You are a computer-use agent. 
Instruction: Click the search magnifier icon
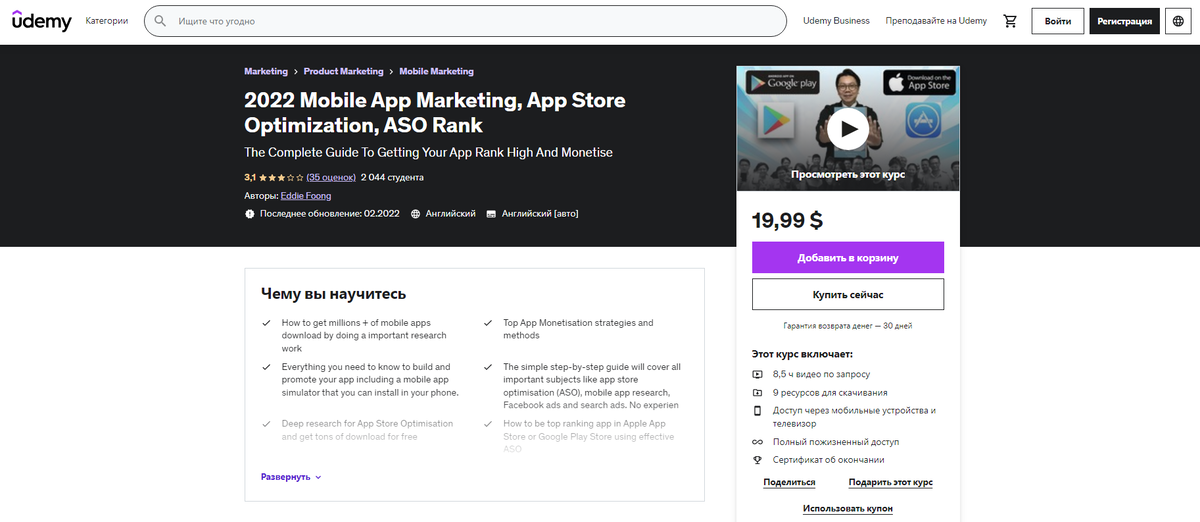tap(160, 21)
